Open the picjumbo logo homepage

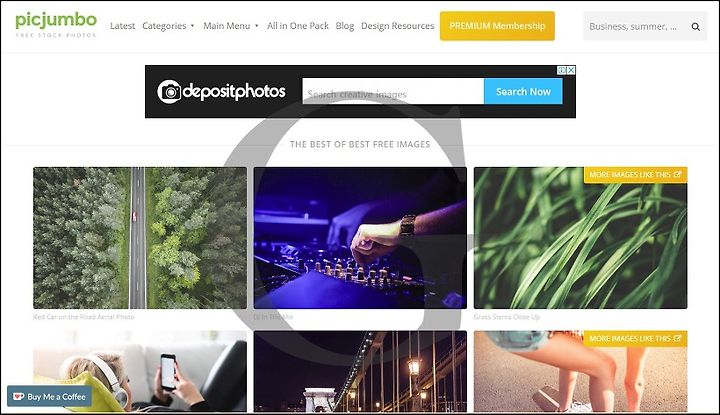[x=56, y=25]
